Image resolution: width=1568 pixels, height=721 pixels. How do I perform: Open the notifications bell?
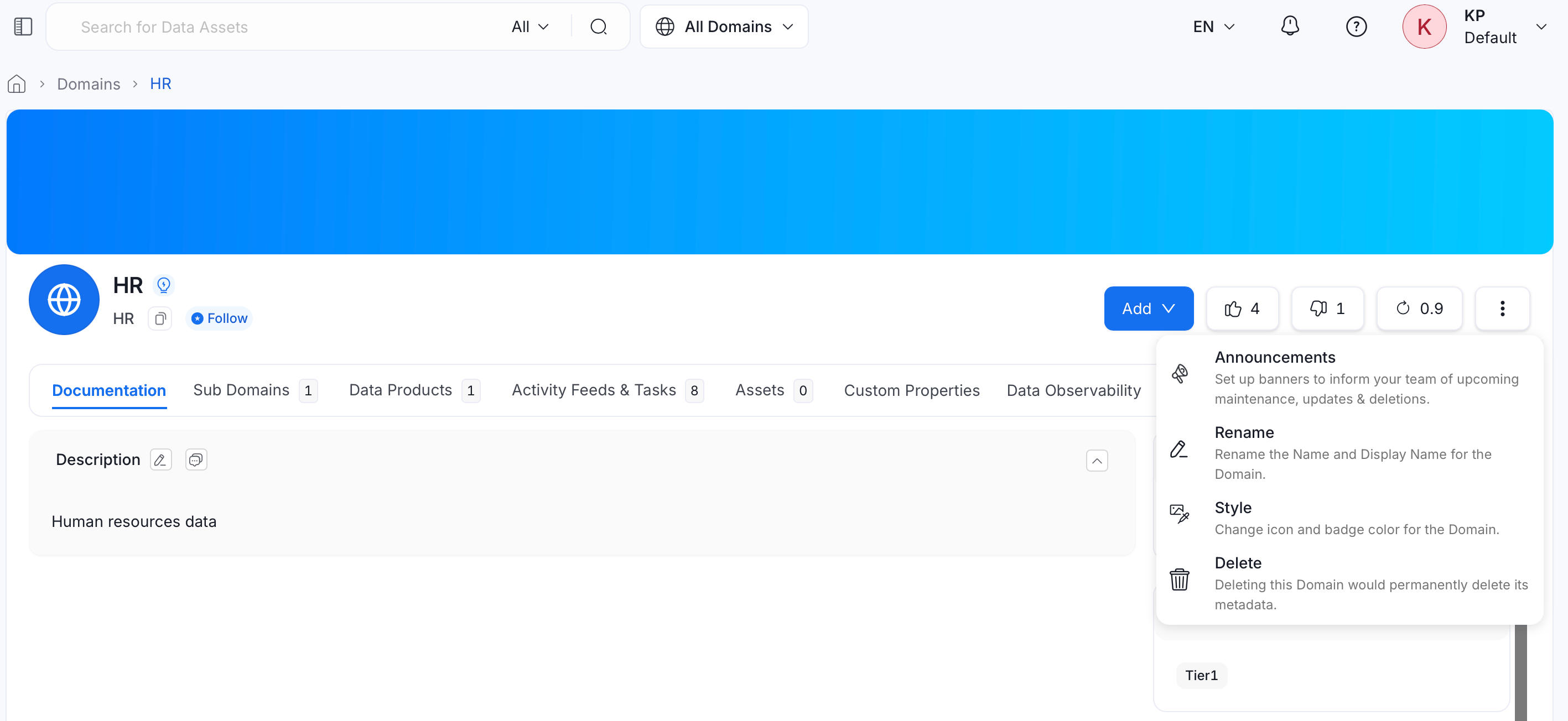coord(1290,27)
